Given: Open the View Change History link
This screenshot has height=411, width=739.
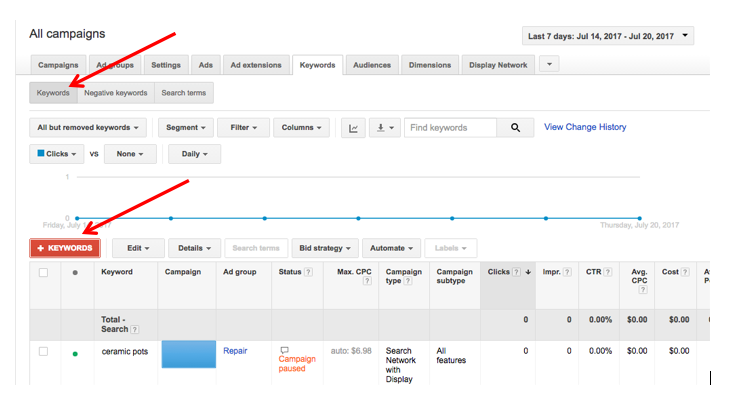Looking at the screenshot, I should coord(585,127).
